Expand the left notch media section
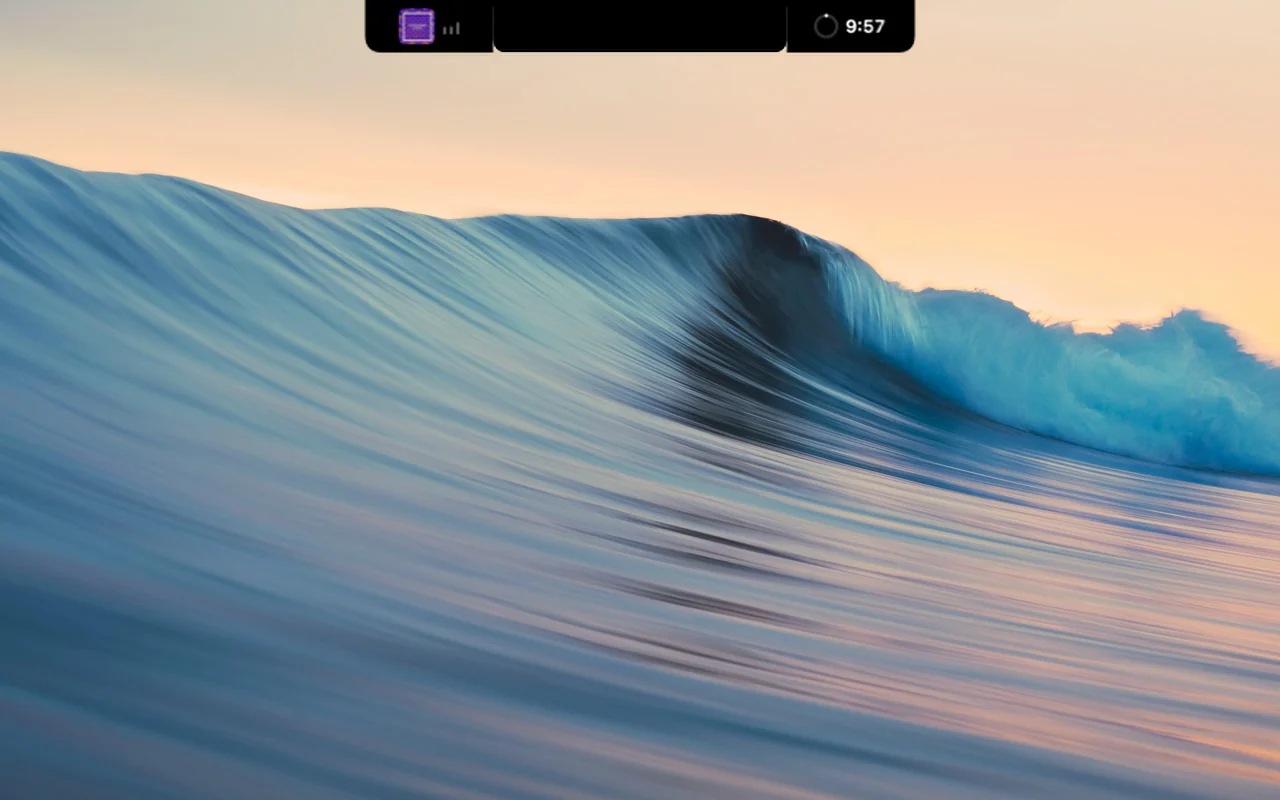The width and height of the screenshot is (1280, 800). [429, 26]
